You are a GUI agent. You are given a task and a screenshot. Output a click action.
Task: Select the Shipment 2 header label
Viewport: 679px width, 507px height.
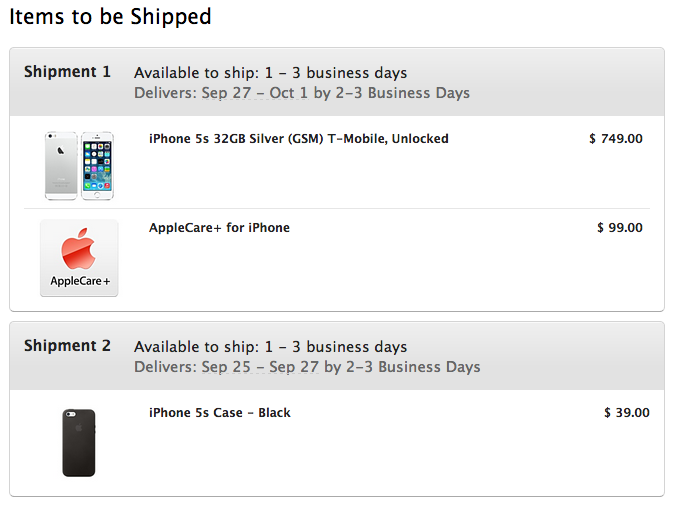[x=68, y=346]
